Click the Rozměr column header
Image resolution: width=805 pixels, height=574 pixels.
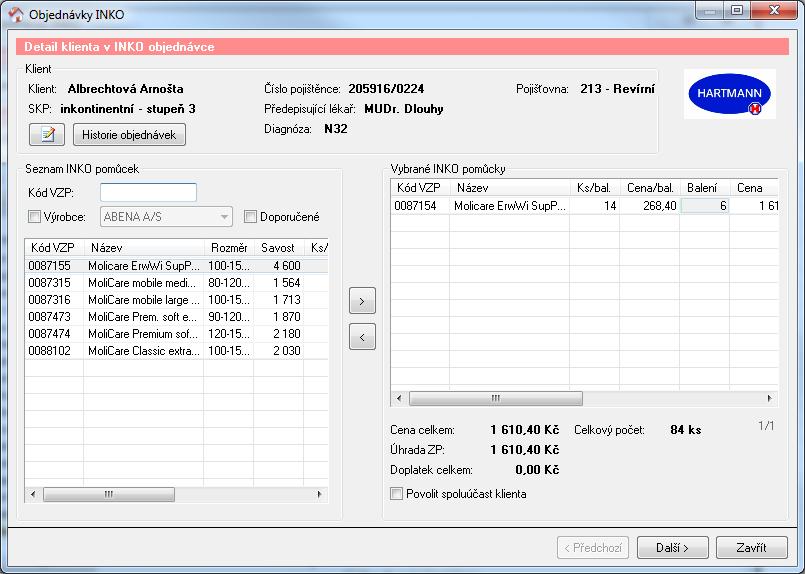[x=228, y=248]
